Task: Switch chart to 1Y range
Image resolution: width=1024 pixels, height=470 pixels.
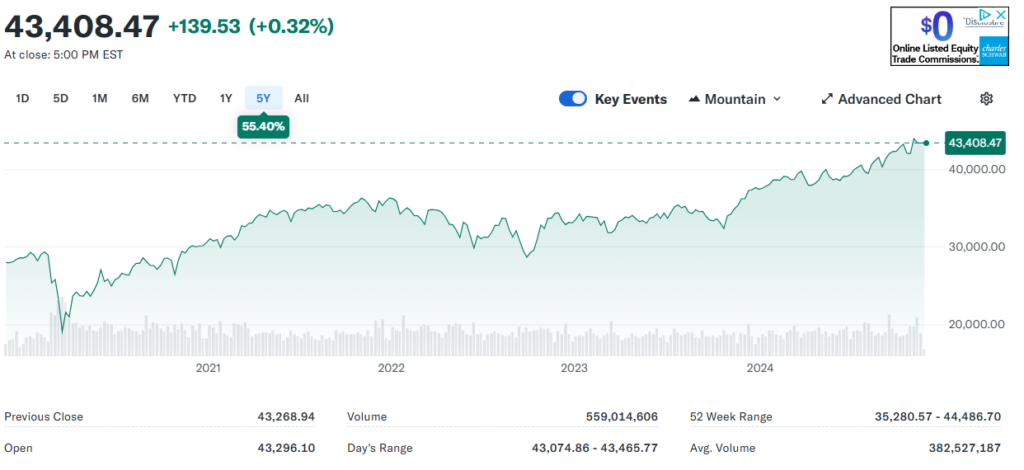Action: (226, 98)
